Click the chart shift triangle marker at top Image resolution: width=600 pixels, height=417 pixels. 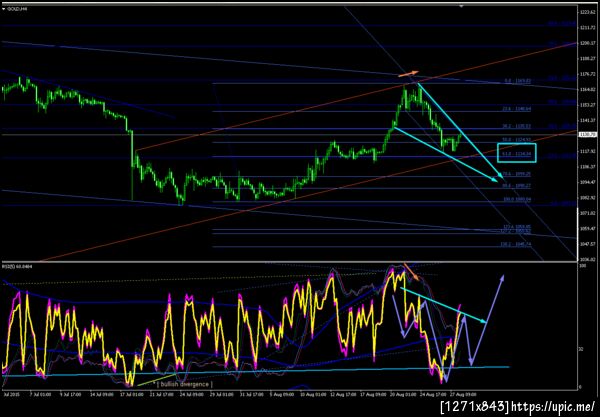pyautogui.click(x=461, y=6)
